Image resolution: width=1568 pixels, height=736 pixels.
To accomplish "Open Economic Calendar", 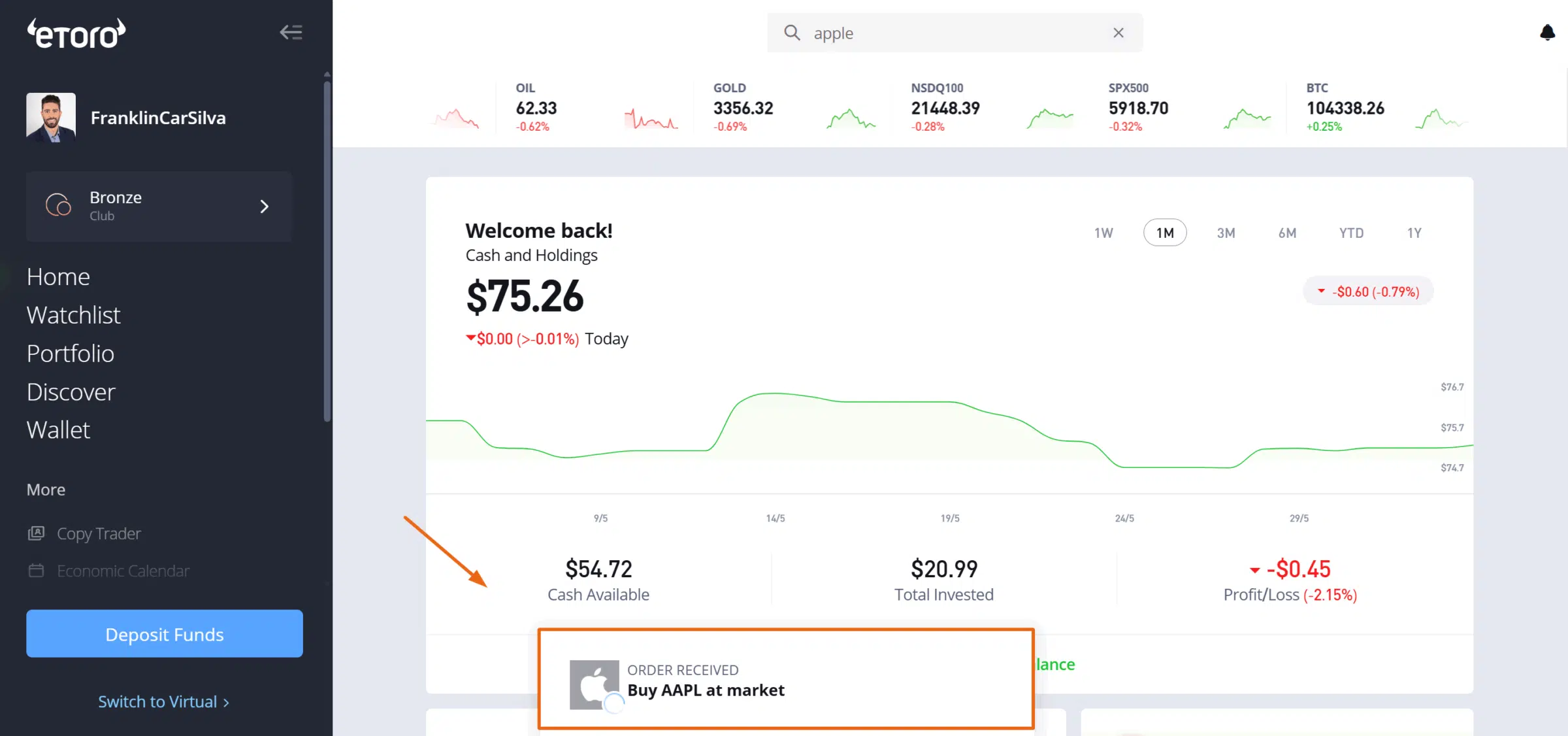I will [123, 571].
